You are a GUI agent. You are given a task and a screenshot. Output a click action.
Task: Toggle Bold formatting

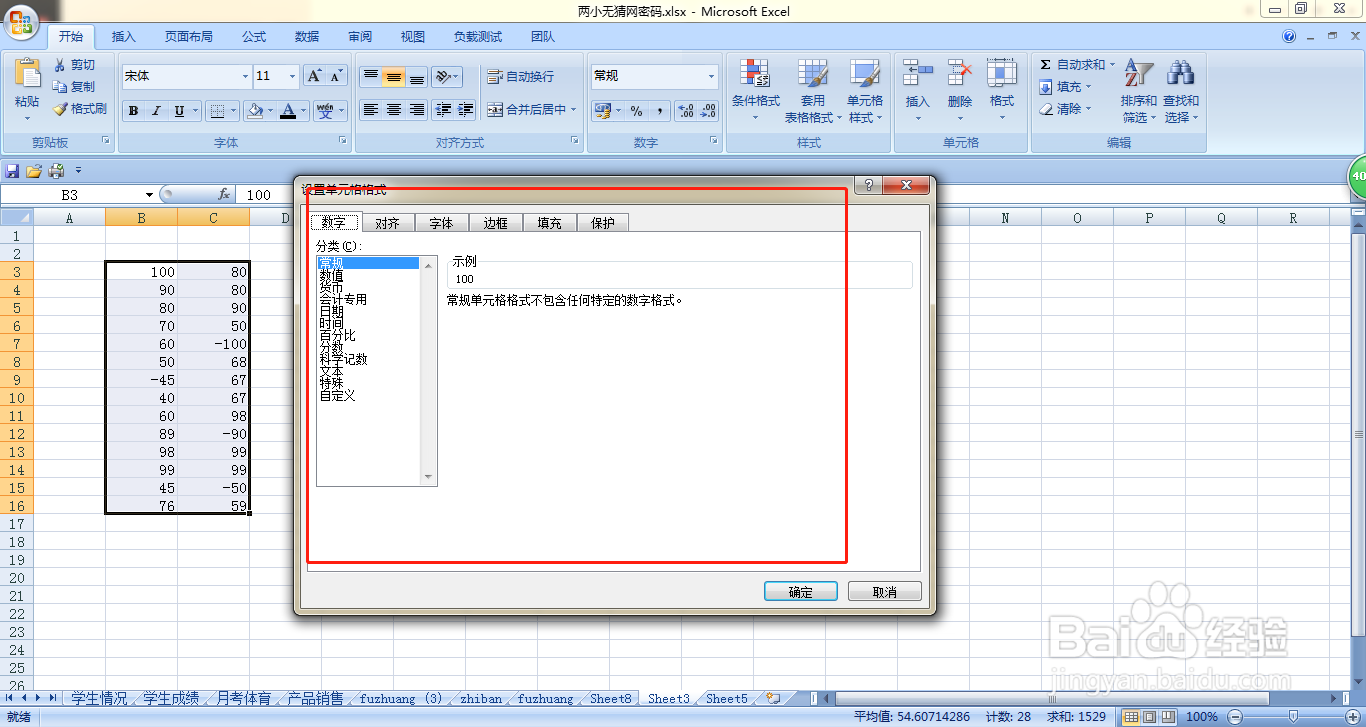[133, 111]
